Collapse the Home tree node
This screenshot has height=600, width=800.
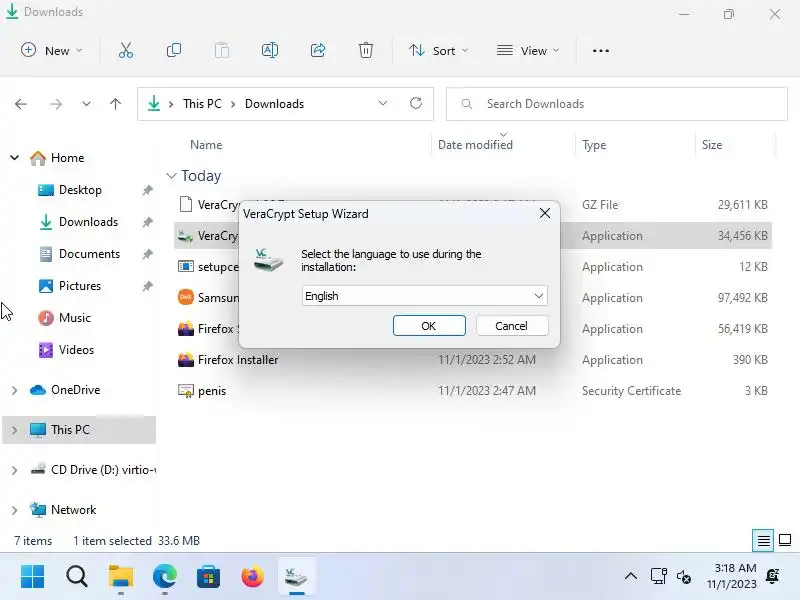tap(15, 158)
